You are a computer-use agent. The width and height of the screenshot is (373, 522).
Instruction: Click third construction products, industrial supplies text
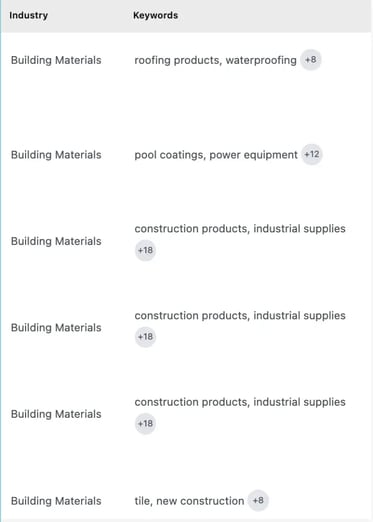tap(240, 402)
